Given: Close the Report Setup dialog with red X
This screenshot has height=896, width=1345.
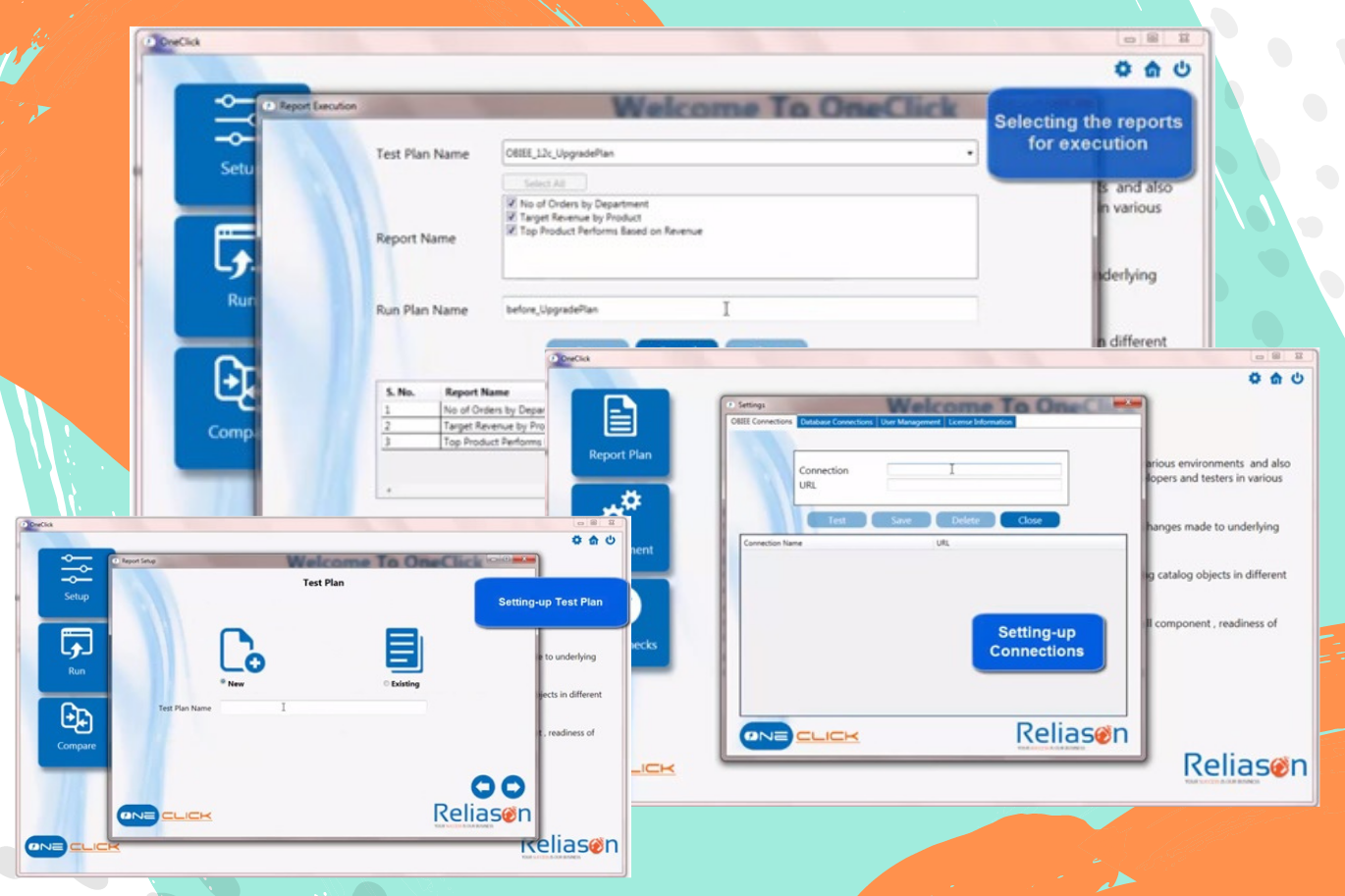Looking at the screenshot, I should coord(524,559).
